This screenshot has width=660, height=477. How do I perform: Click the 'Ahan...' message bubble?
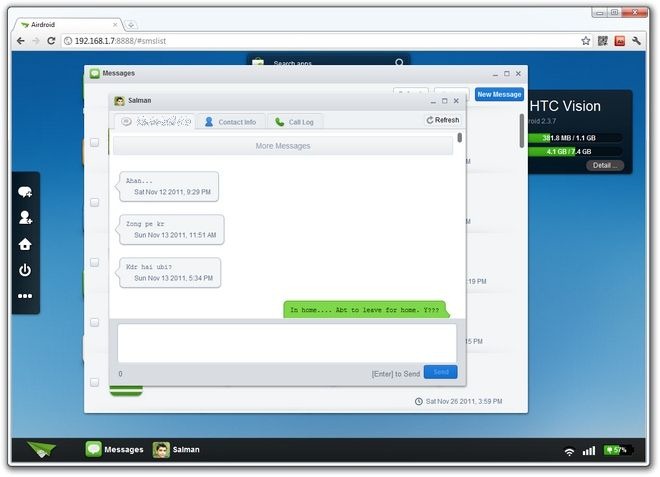click(168, 186)
